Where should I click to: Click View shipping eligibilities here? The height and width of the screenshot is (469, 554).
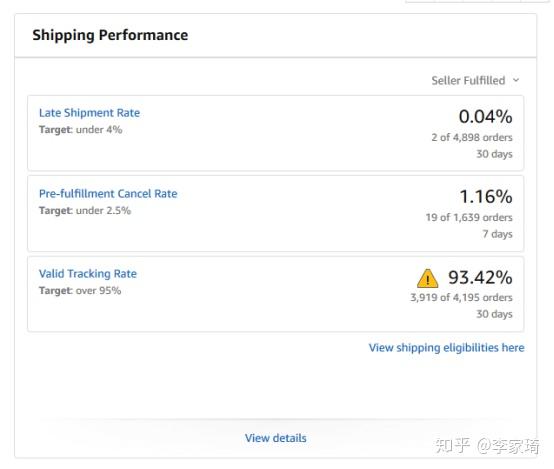click(x=447, y=348)
